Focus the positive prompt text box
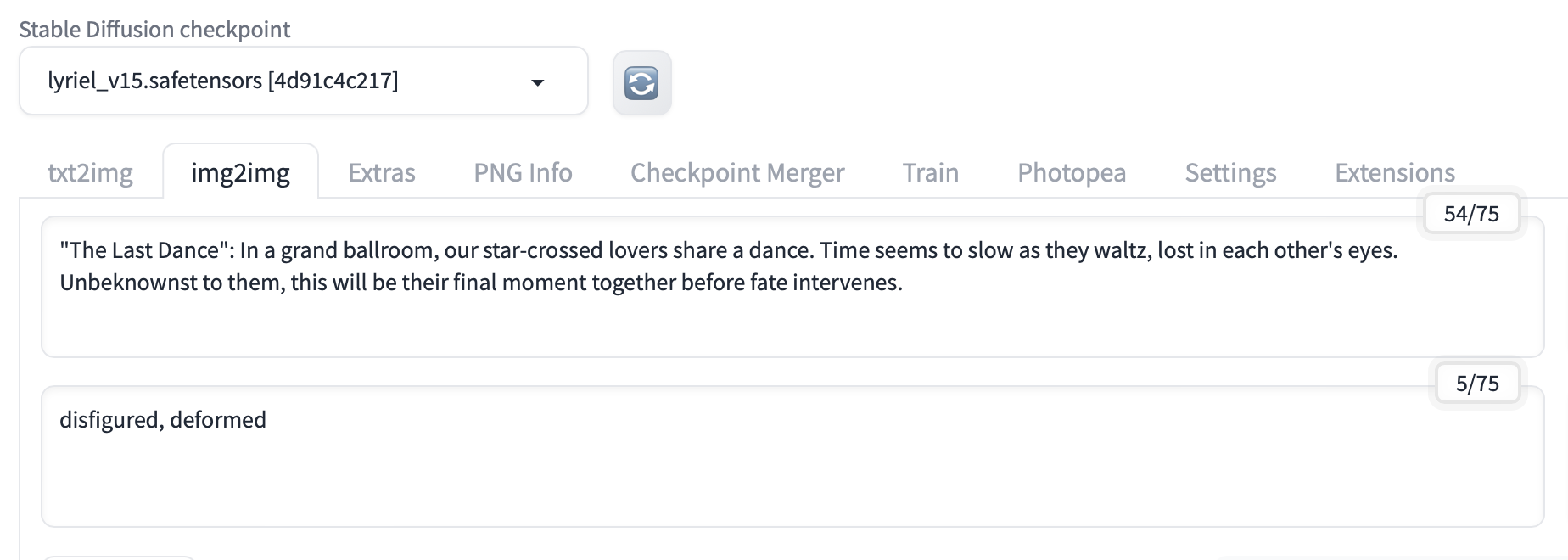 [x=792, y=287]
